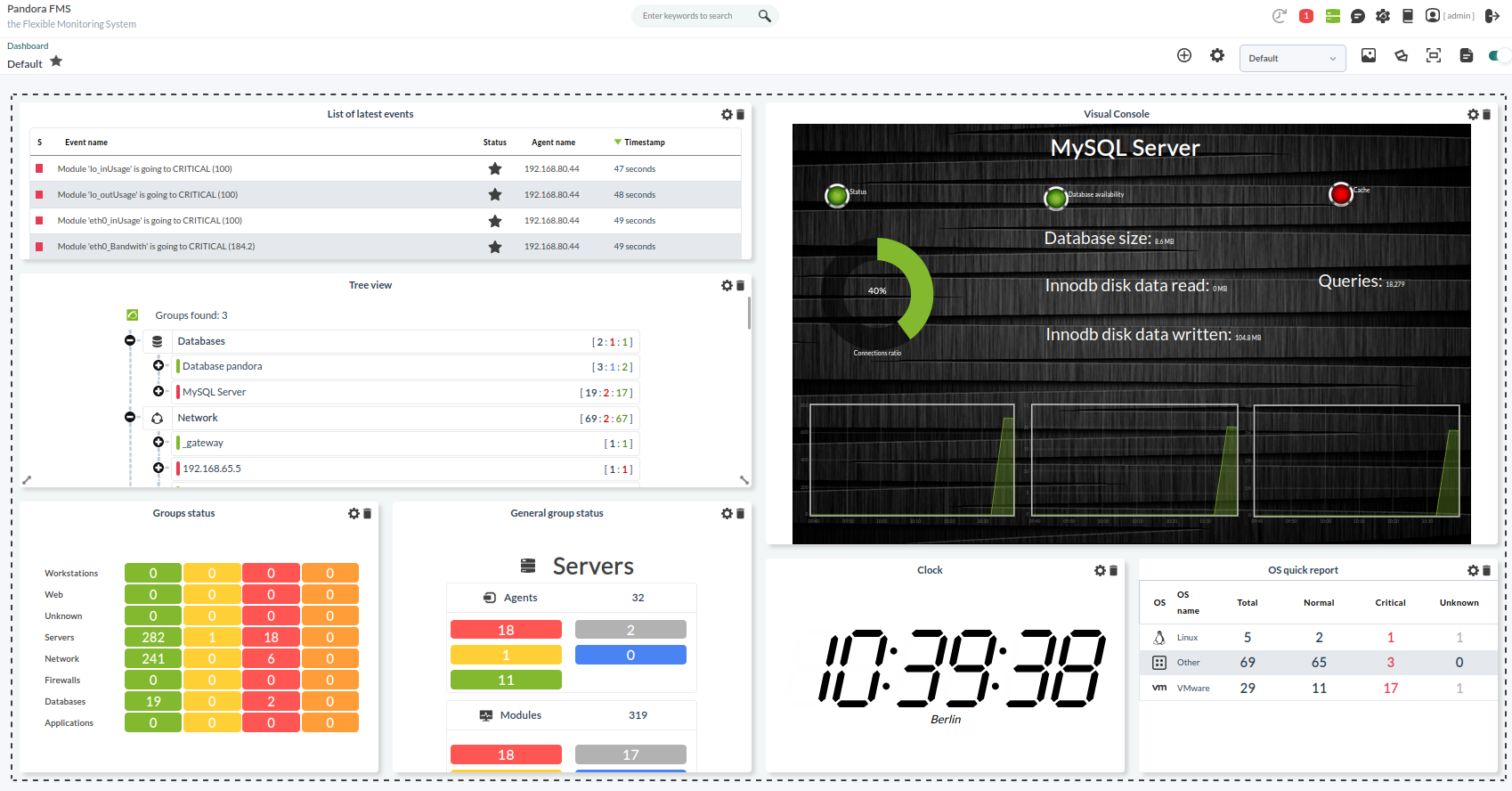Click star for lo_outUsage event

click(x=495, y=194)
